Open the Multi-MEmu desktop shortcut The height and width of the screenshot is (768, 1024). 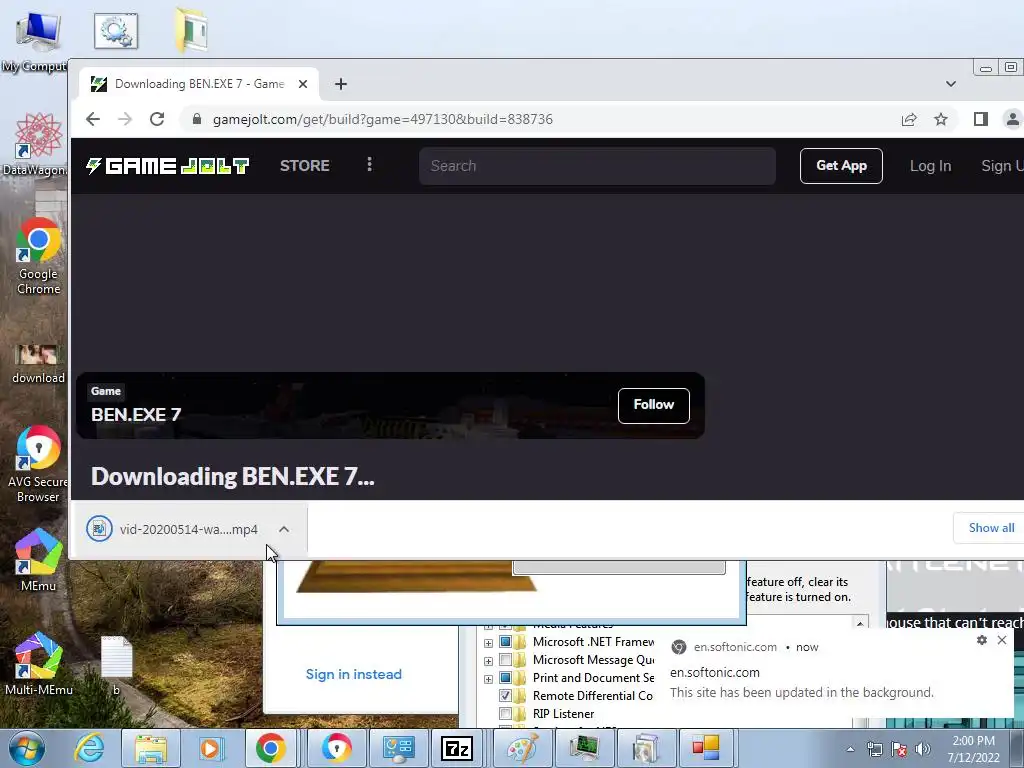39,664
